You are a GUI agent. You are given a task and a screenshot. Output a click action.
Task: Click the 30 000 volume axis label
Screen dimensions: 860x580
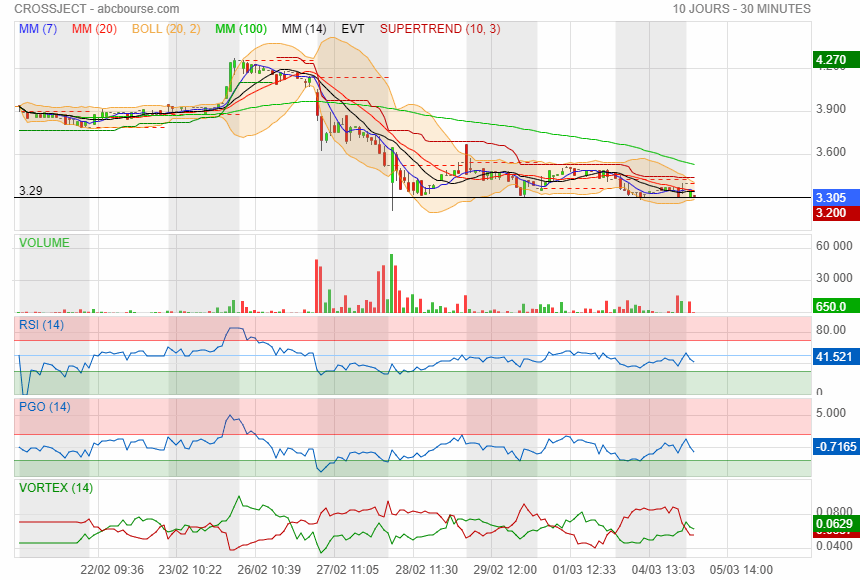[x=834, y=278]
